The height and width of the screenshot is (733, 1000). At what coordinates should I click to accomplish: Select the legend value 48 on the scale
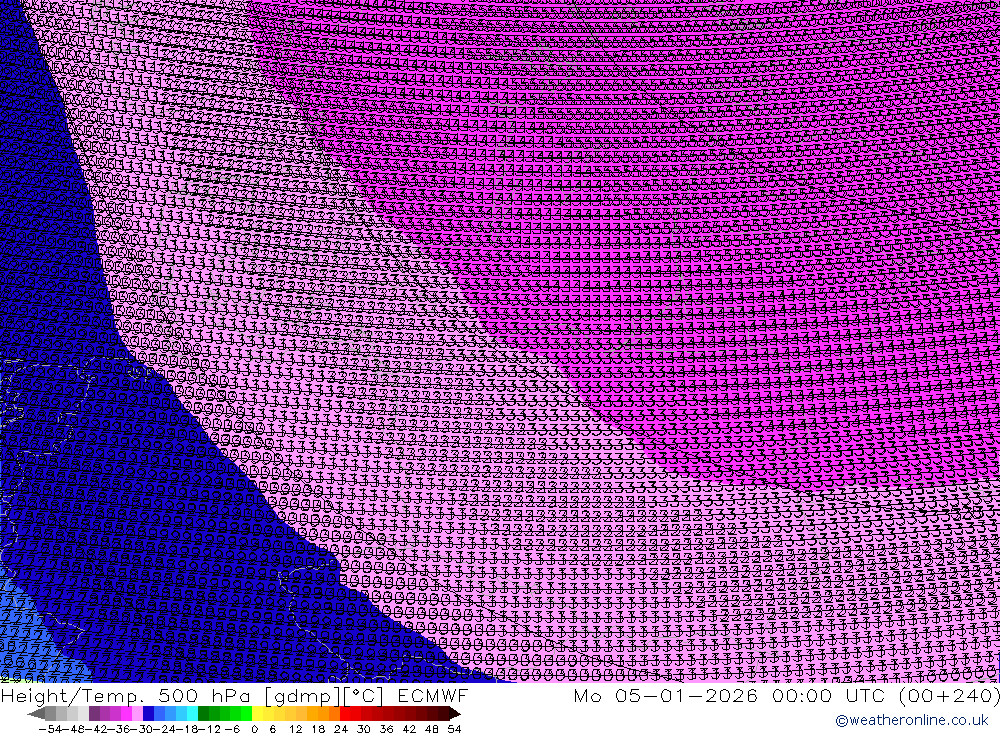pos(432,729)
